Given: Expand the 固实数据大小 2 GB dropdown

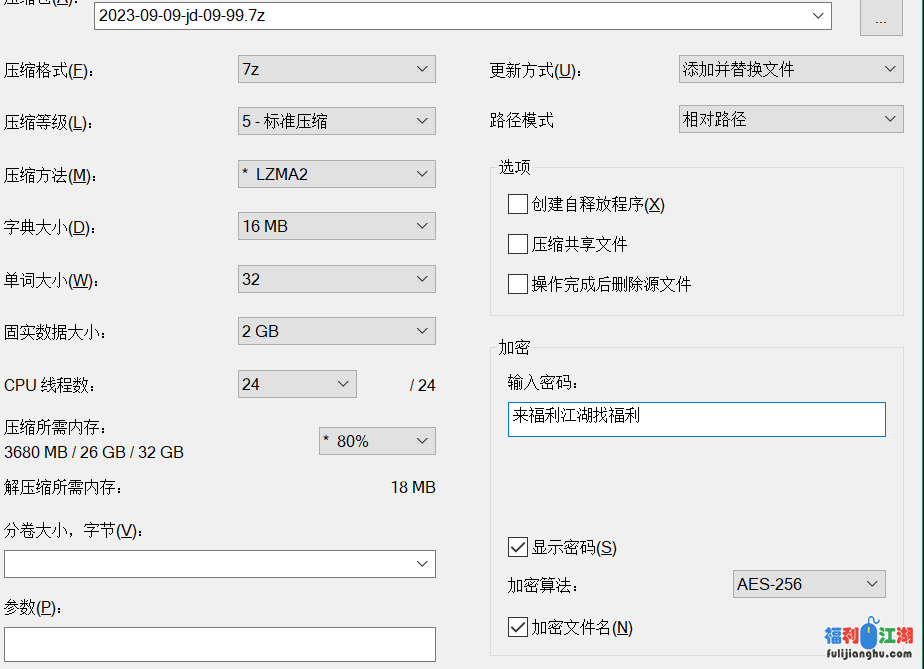Looking at the screenshot, I should point(337,331).
